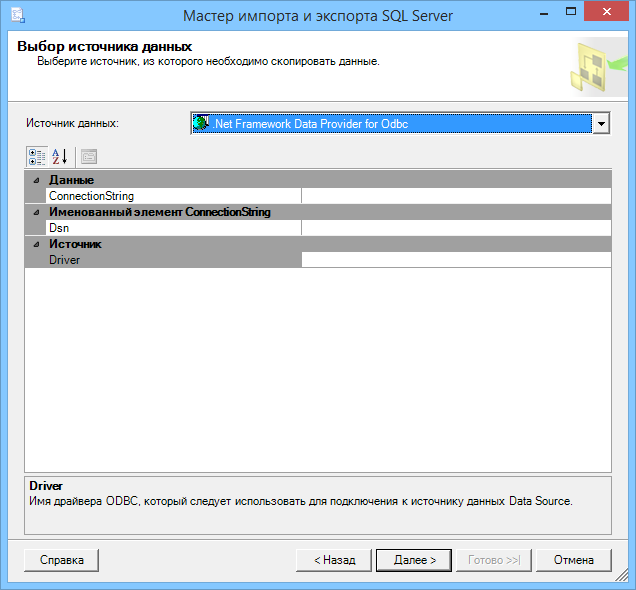
Task: Proceed with Далее button
Action: coord(414,560)
